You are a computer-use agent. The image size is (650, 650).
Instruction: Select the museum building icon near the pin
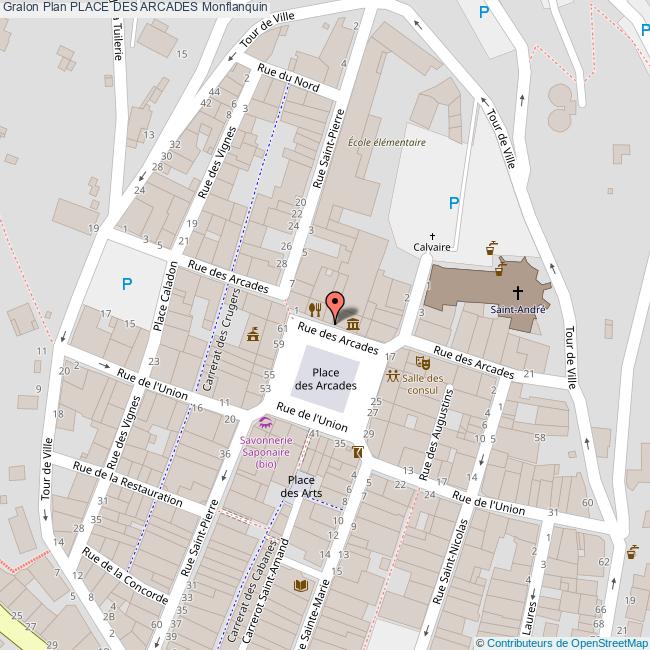353,322
